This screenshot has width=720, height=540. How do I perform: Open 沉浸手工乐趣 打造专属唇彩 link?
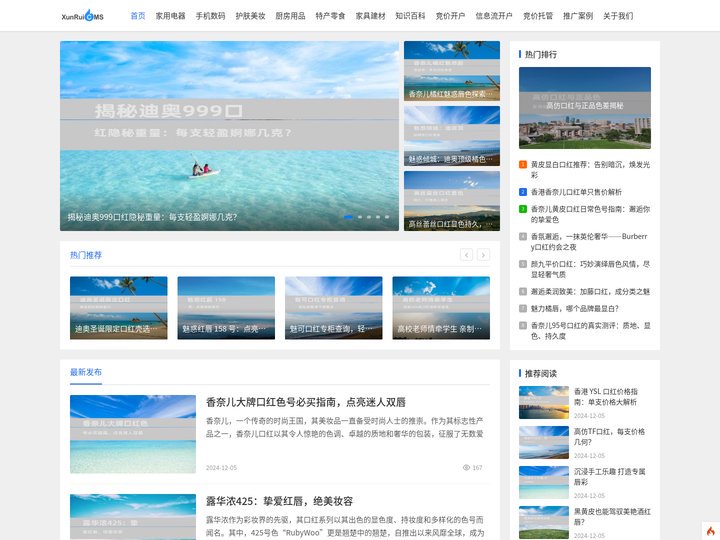609,477
